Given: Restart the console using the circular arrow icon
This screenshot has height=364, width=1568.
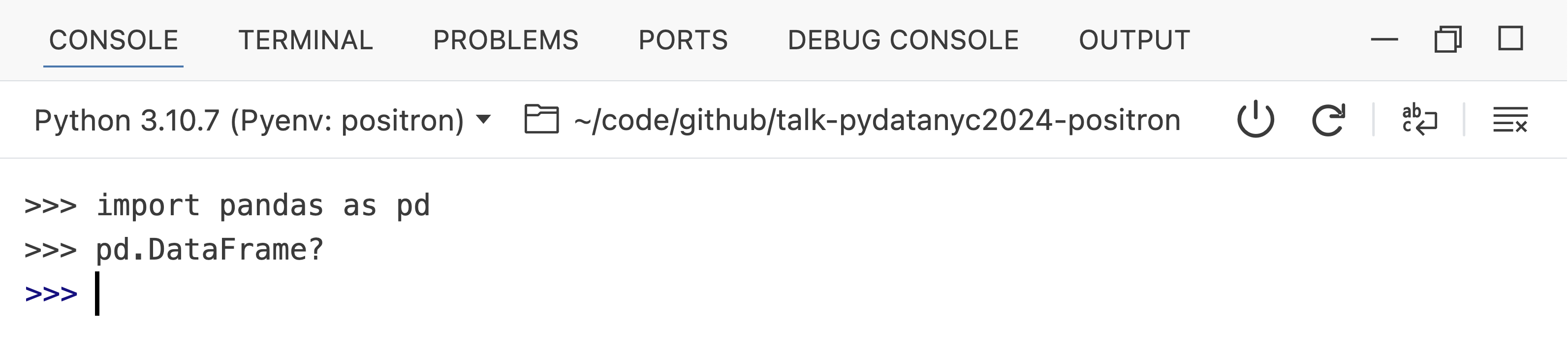Looking at the screenshot, I should [x=1328, y=120].
